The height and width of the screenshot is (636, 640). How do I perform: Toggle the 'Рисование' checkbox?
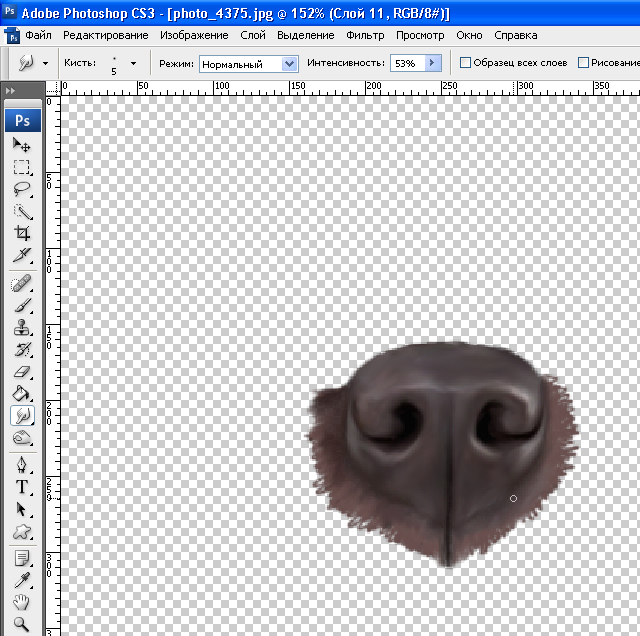coord(583,63)
